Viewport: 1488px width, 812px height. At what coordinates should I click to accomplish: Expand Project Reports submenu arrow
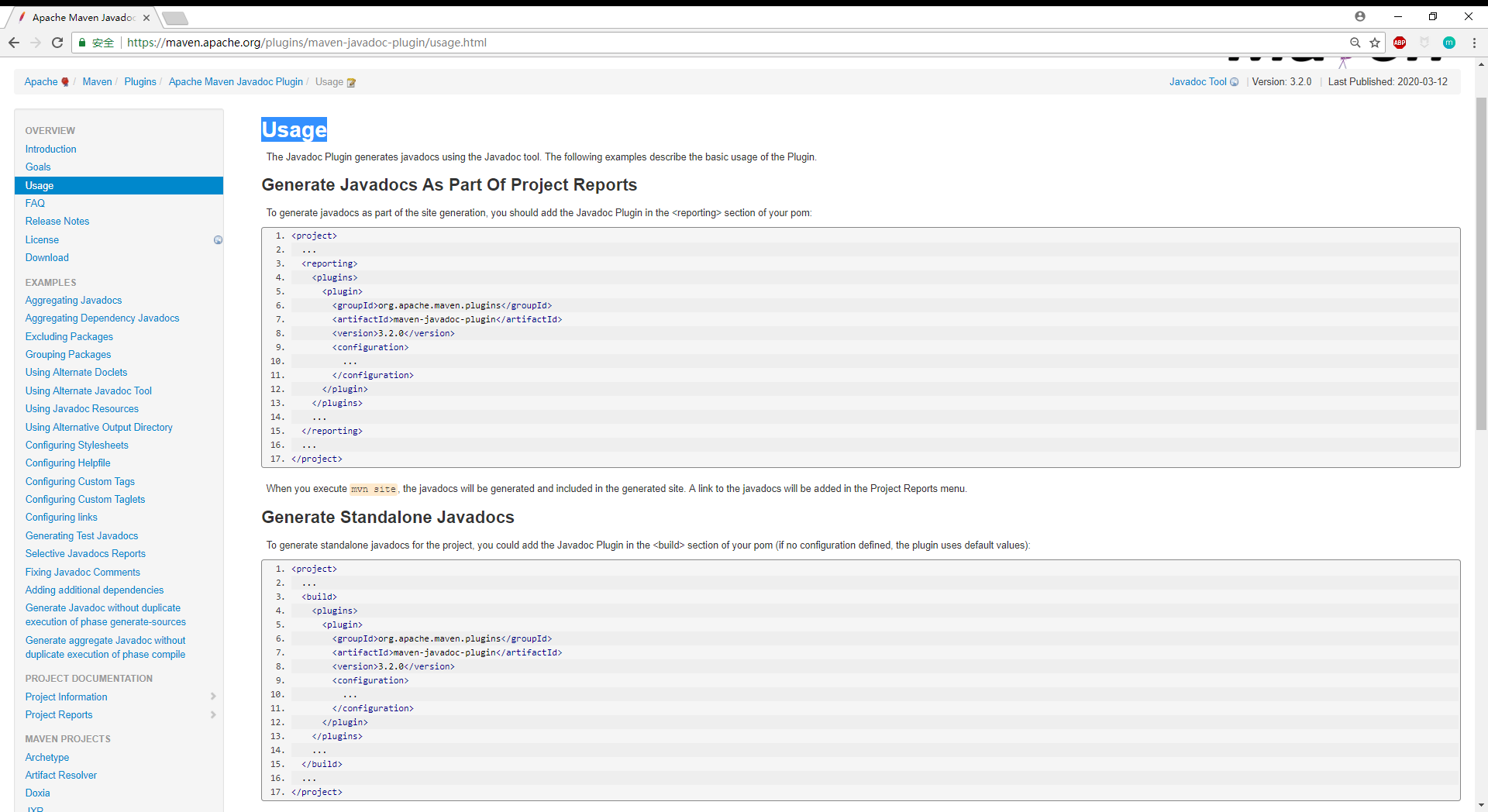[x=213, y=714]
